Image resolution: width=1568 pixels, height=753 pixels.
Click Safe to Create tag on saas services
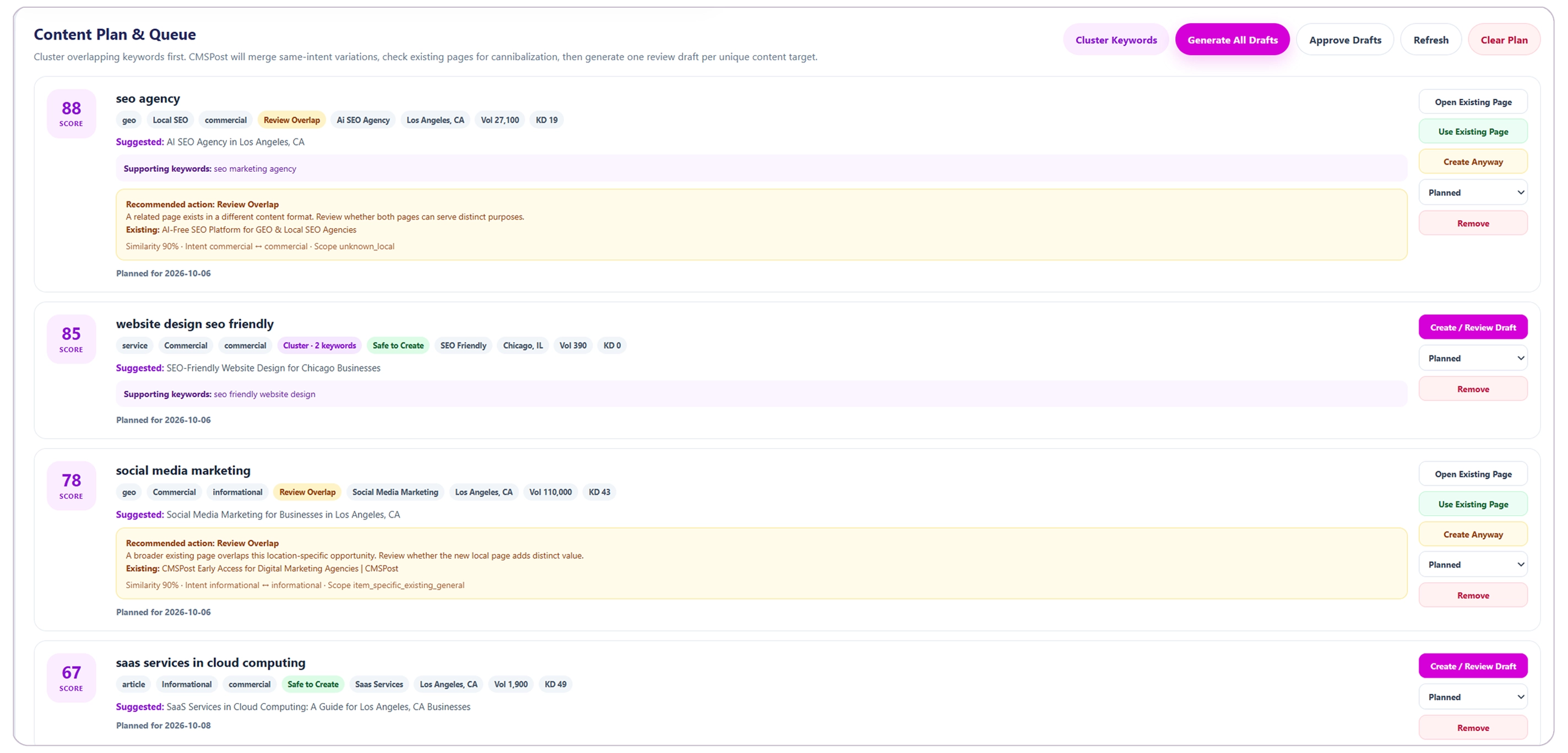(313, 684)
